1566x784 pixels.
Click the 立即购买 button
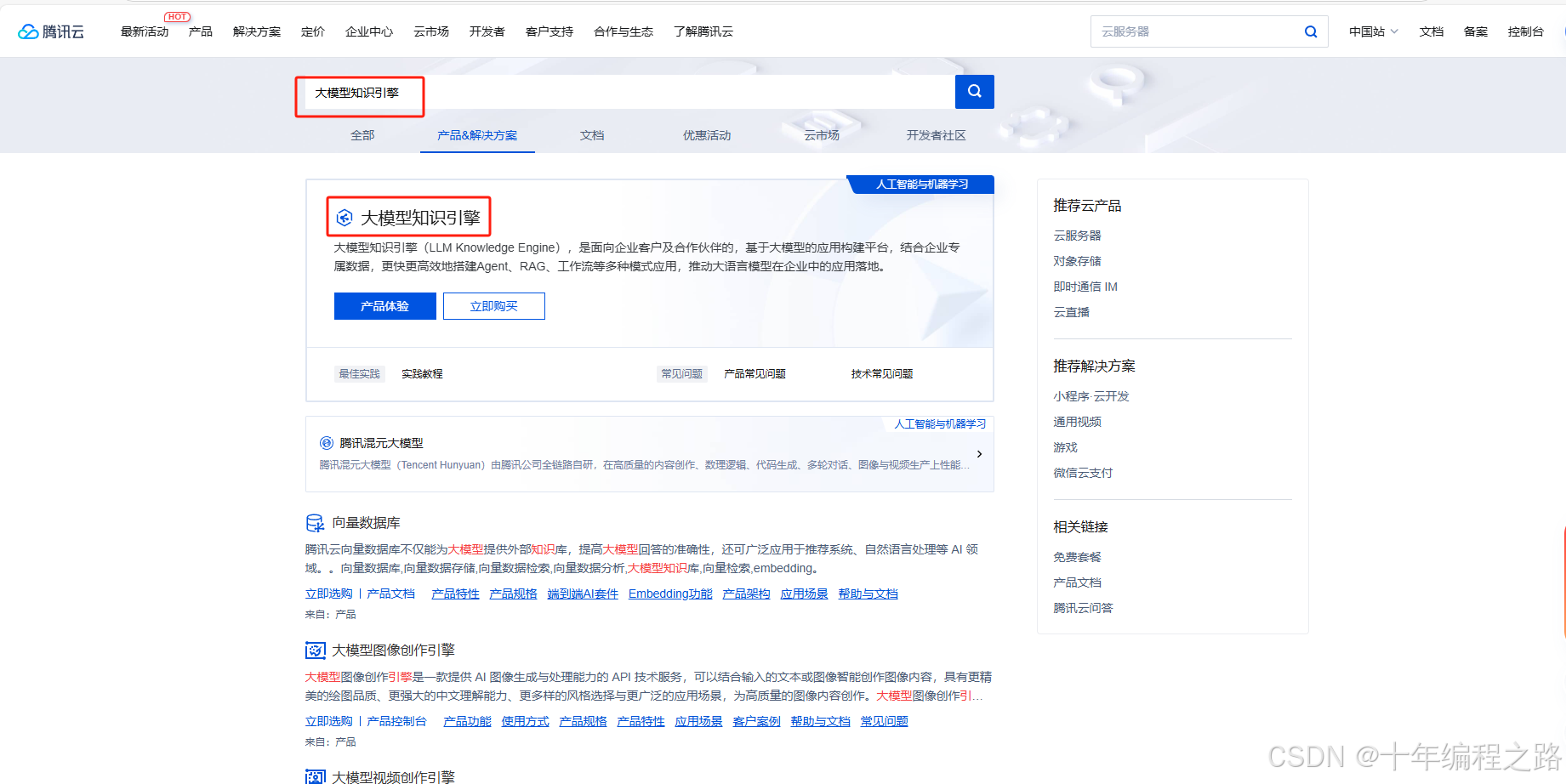(494, 306)
